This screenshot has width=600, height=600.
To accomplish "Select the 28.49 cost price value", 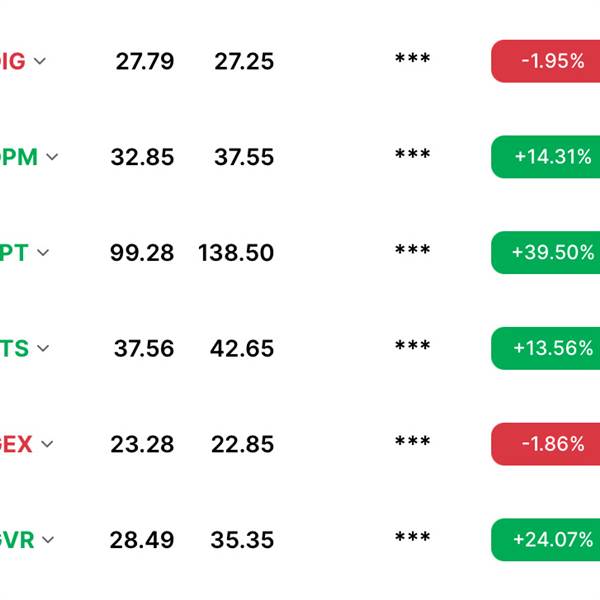I will coord(142,540).
